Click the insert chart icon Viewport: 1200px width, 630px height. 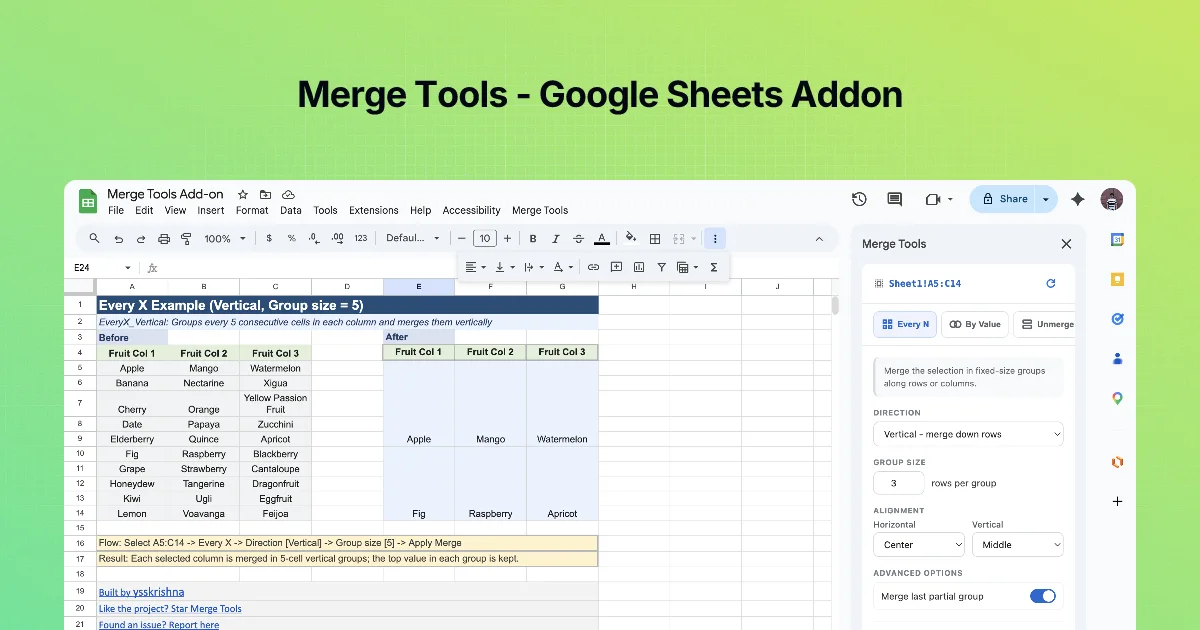click(x=639, y=267)
